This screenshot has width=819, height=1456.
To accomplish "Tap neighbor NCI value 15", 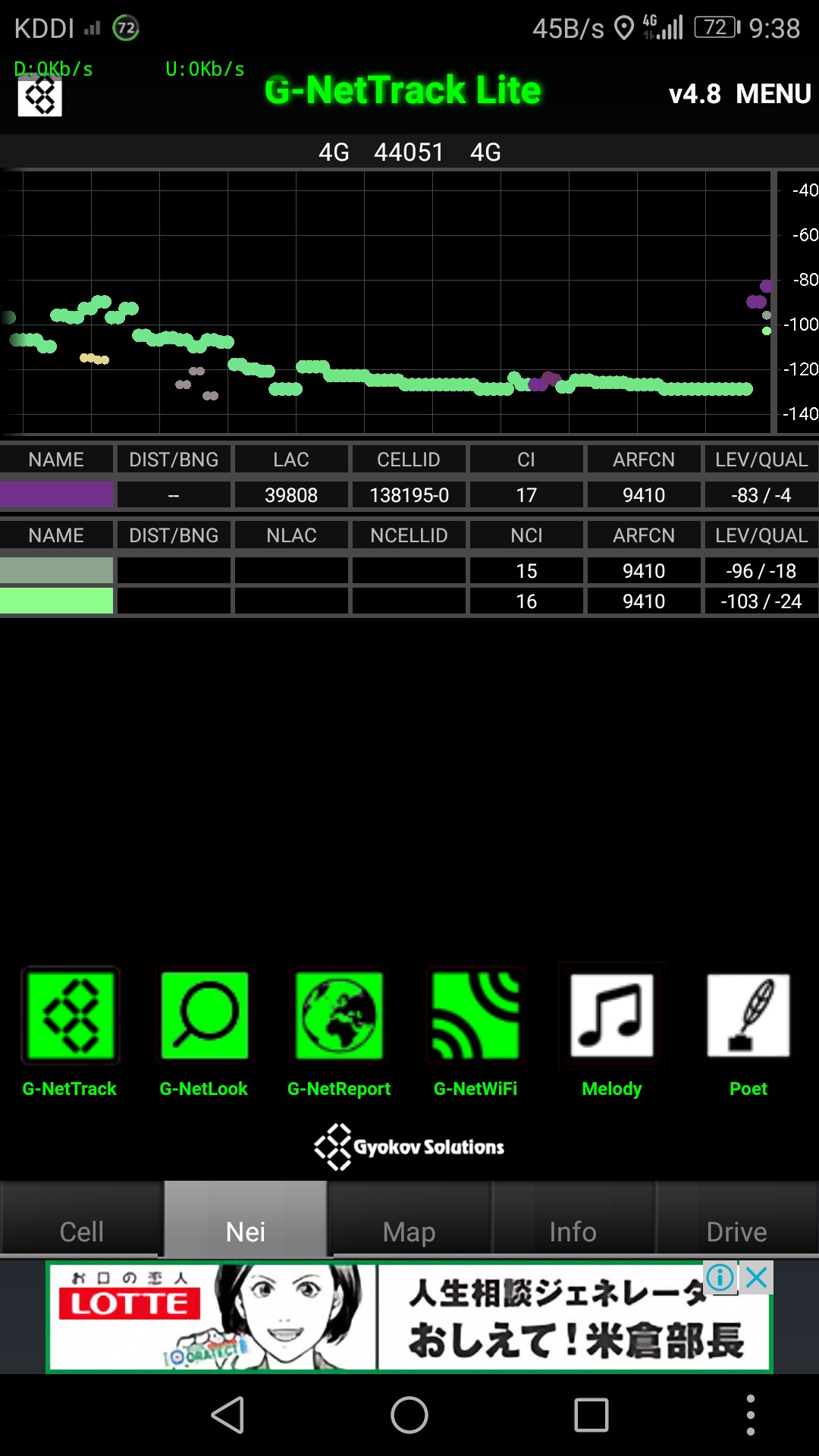I will click(x=526, y=570).
